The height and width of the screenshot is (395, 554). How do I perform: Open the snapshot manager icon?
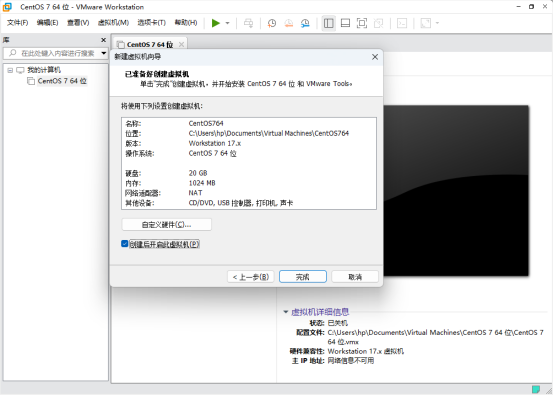305,23
